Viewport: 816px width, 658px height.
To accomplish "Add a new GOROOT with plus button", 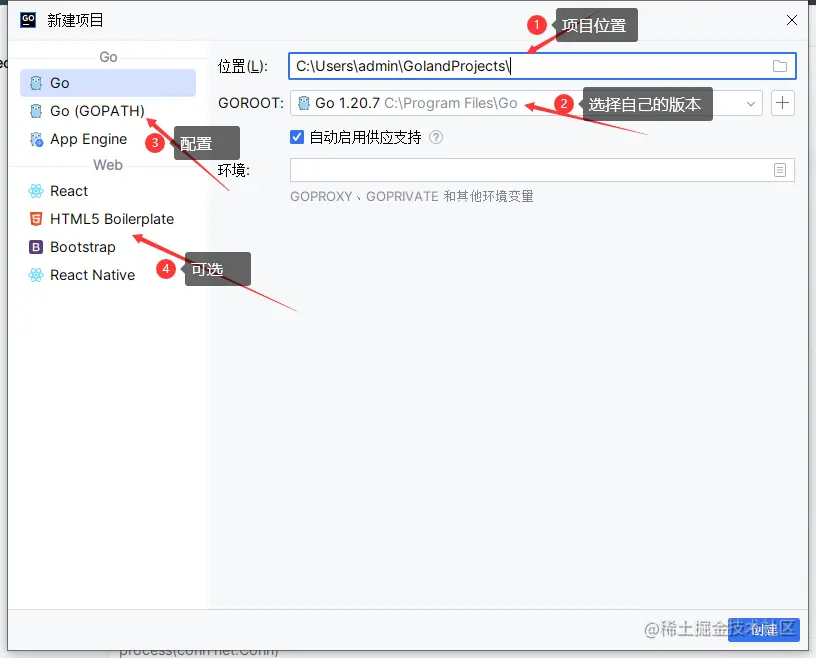I will click(782, 103).
